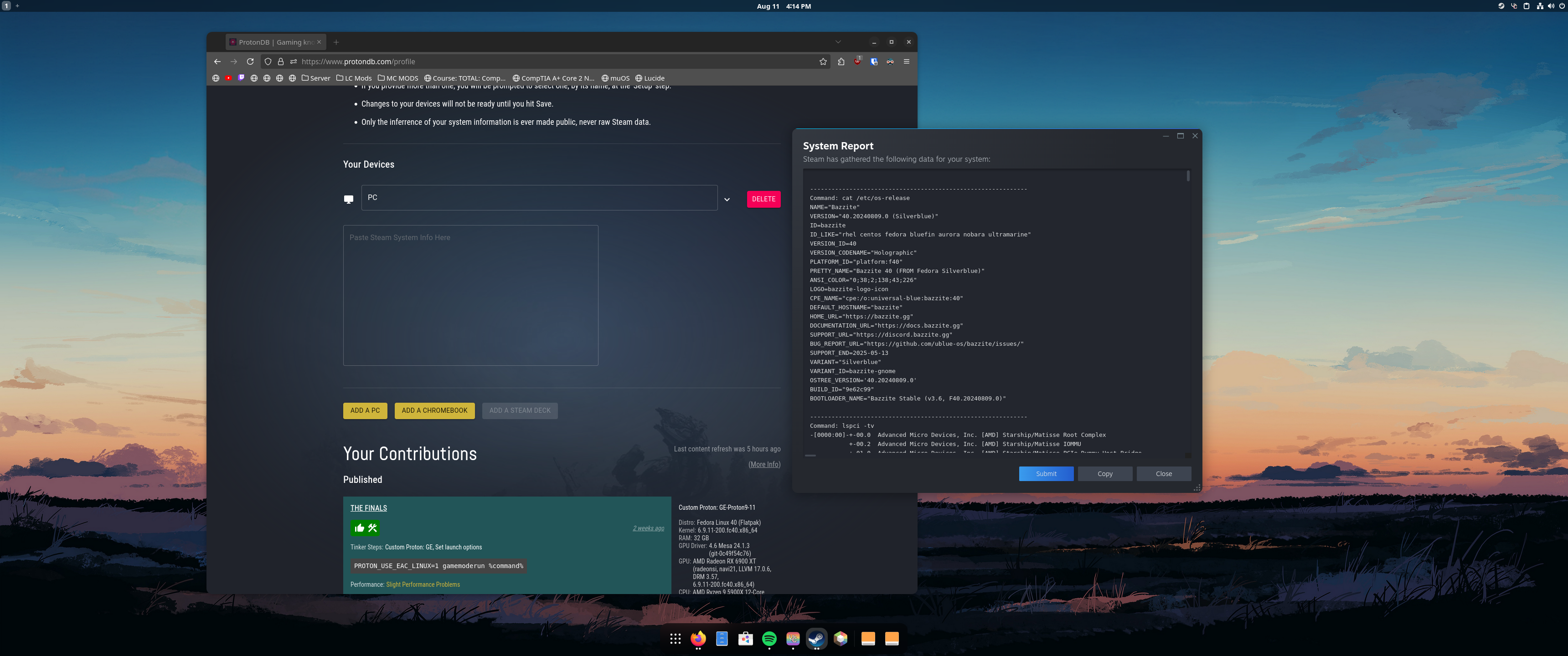Screen dimensions: 1568x656
Task: Open the MC MODS bookmark folder
Action: [398, 78]
